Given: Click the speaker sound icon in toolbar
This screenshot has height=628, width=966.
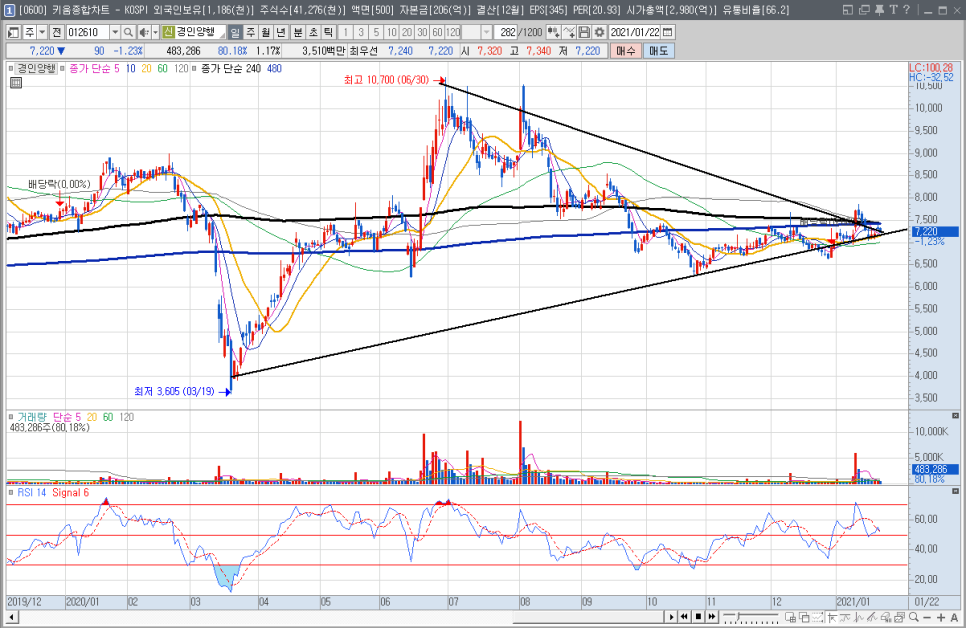Looking at the screenshot, I should click(143, 32).
